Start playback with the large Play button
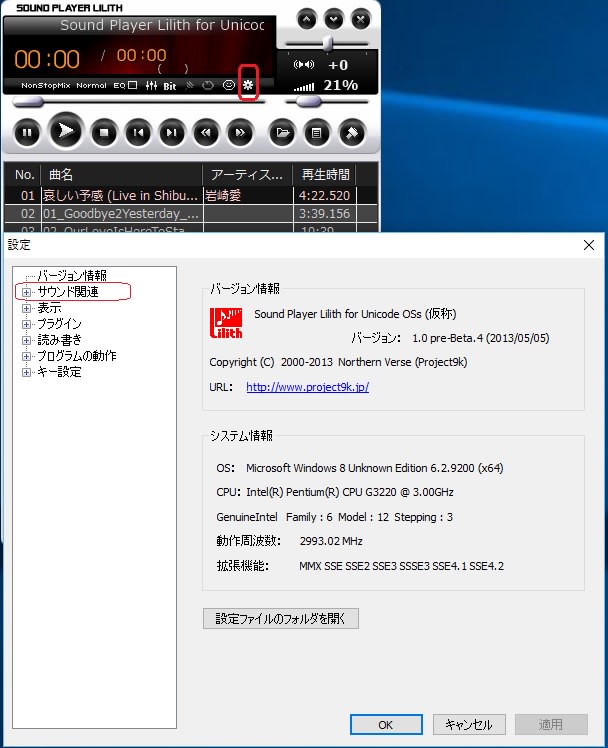608x748 pixels. tap(66, 131)
